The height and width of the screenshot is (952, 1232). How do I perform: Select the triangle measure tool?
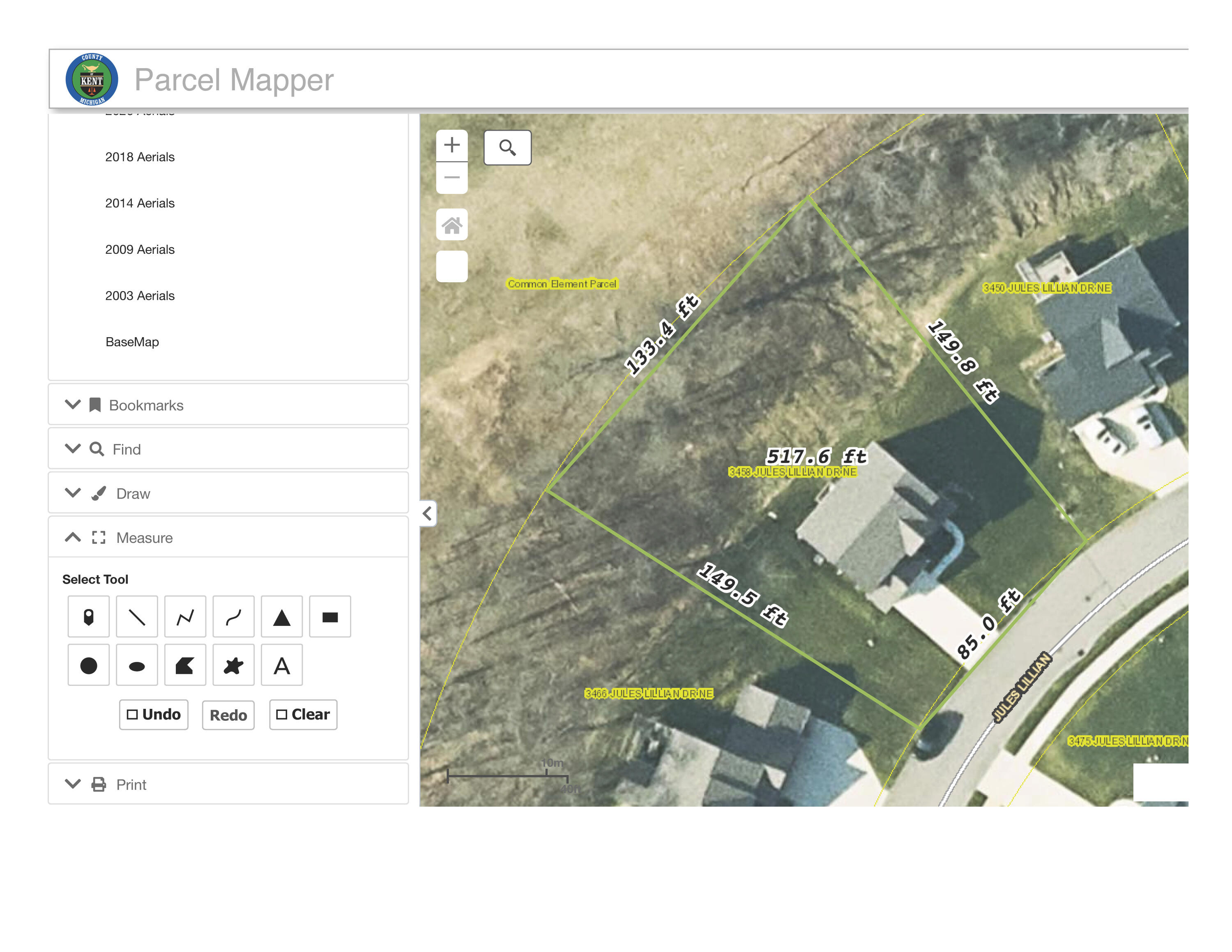pos(281,616)
